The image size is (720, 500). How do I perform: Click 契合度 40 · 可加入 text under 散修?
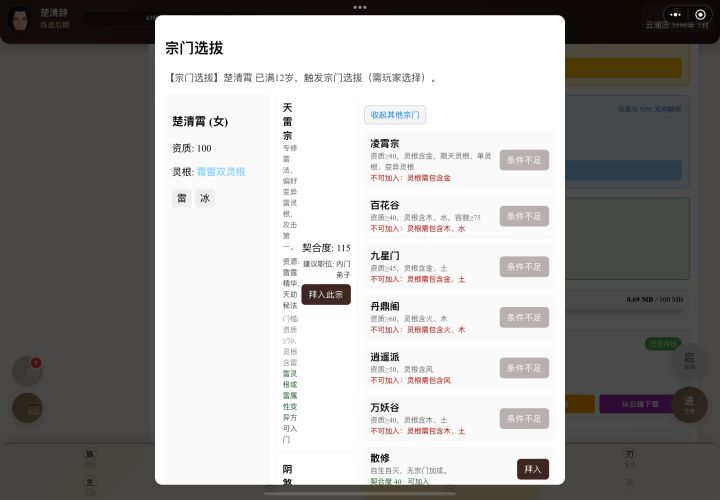coord(399,481)
